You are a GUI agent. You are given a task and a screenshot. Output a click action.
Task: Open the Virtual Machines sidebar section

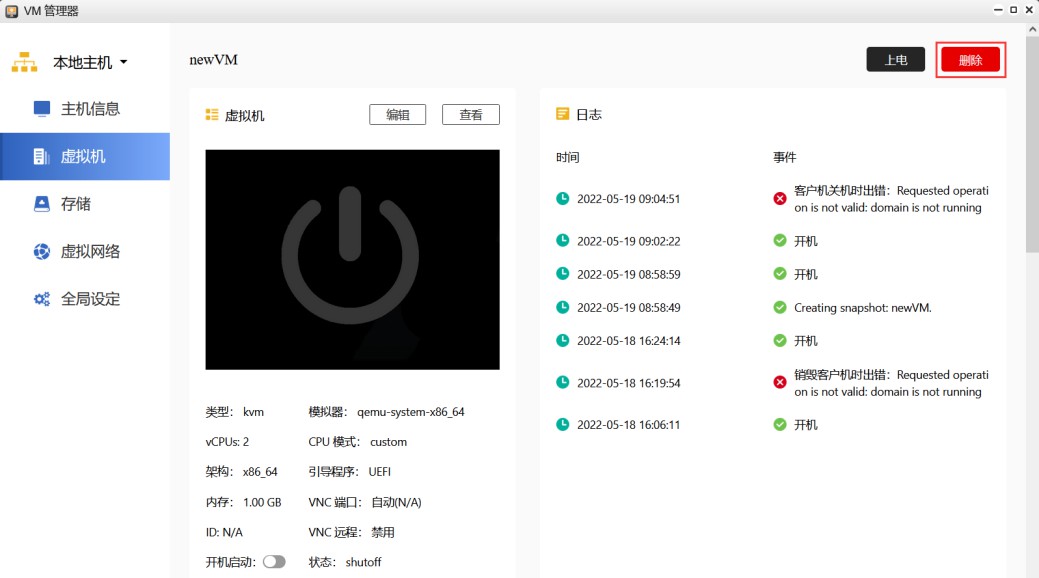click(x=84, y=156)
